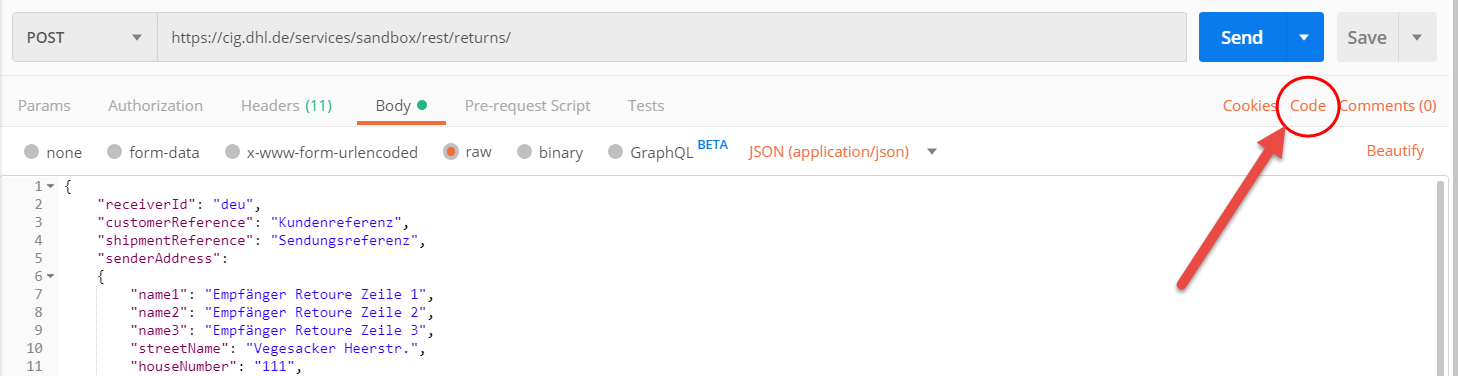Select the none body type
Screen dimensions: 1458x376
tap(32, 152)
